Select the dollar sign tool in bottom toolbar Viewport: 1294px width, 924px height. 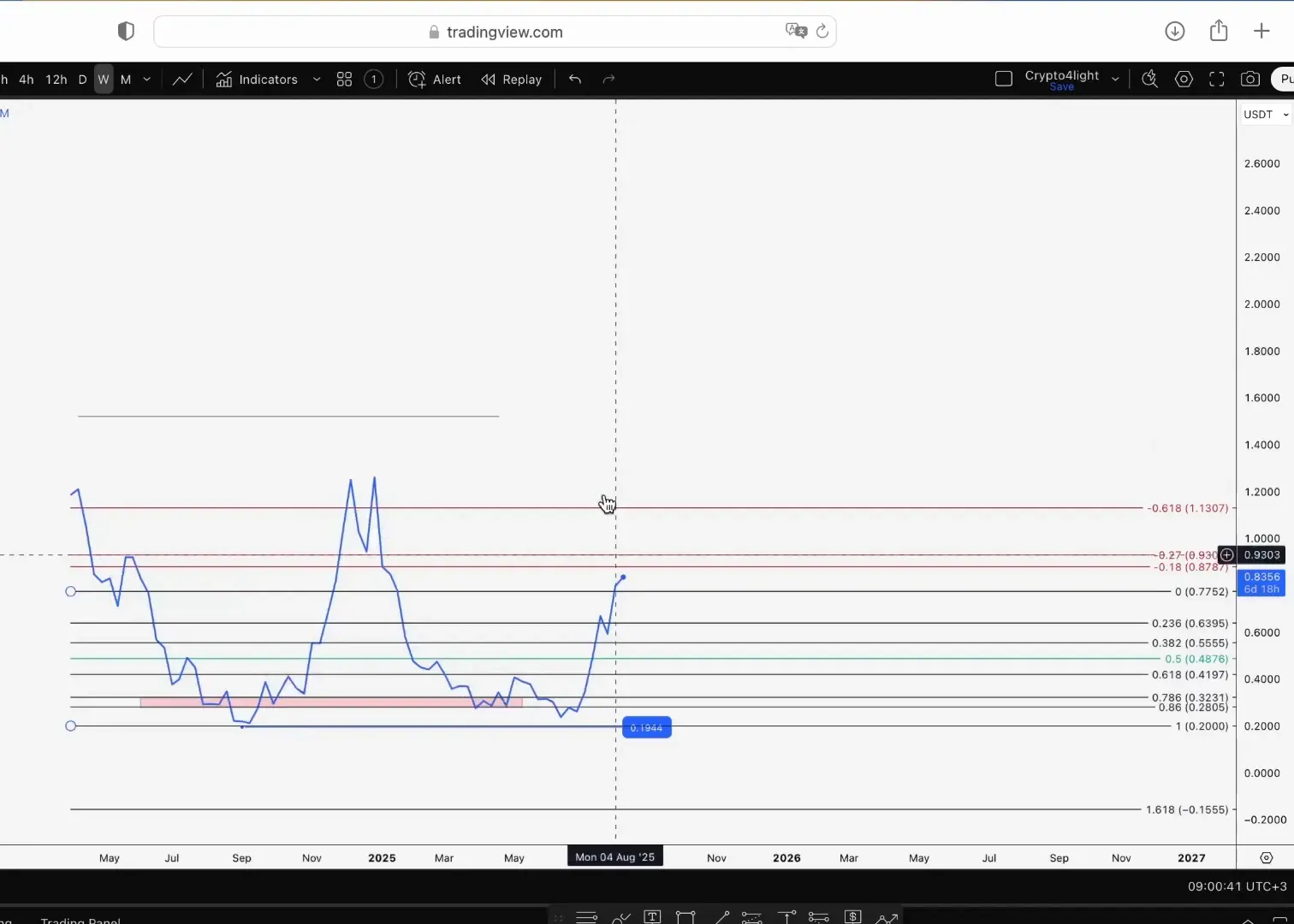(x=852, y=917)
